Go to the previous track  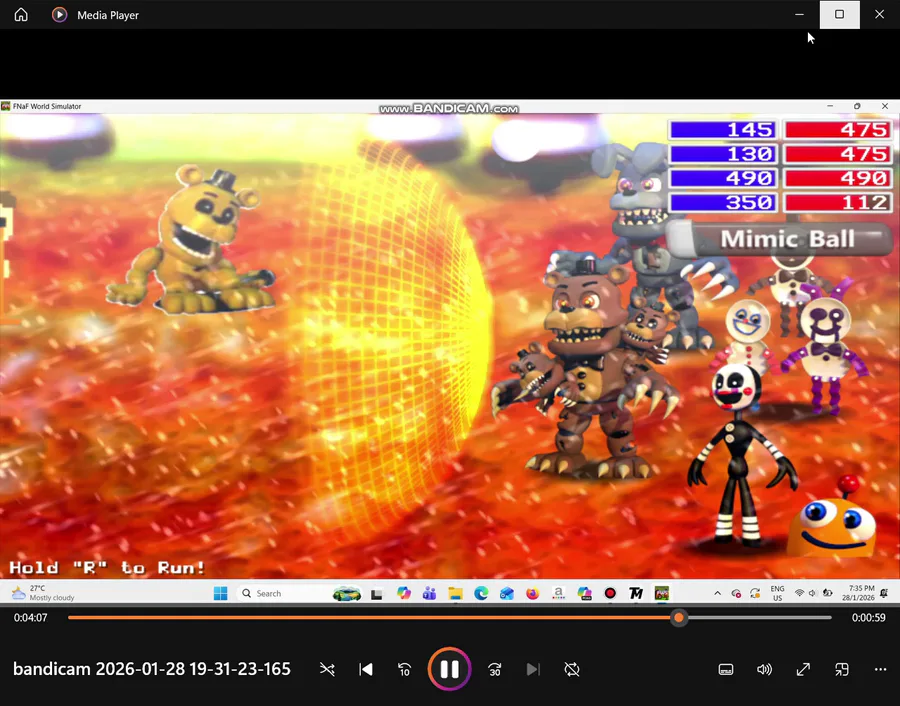point(366,669)
